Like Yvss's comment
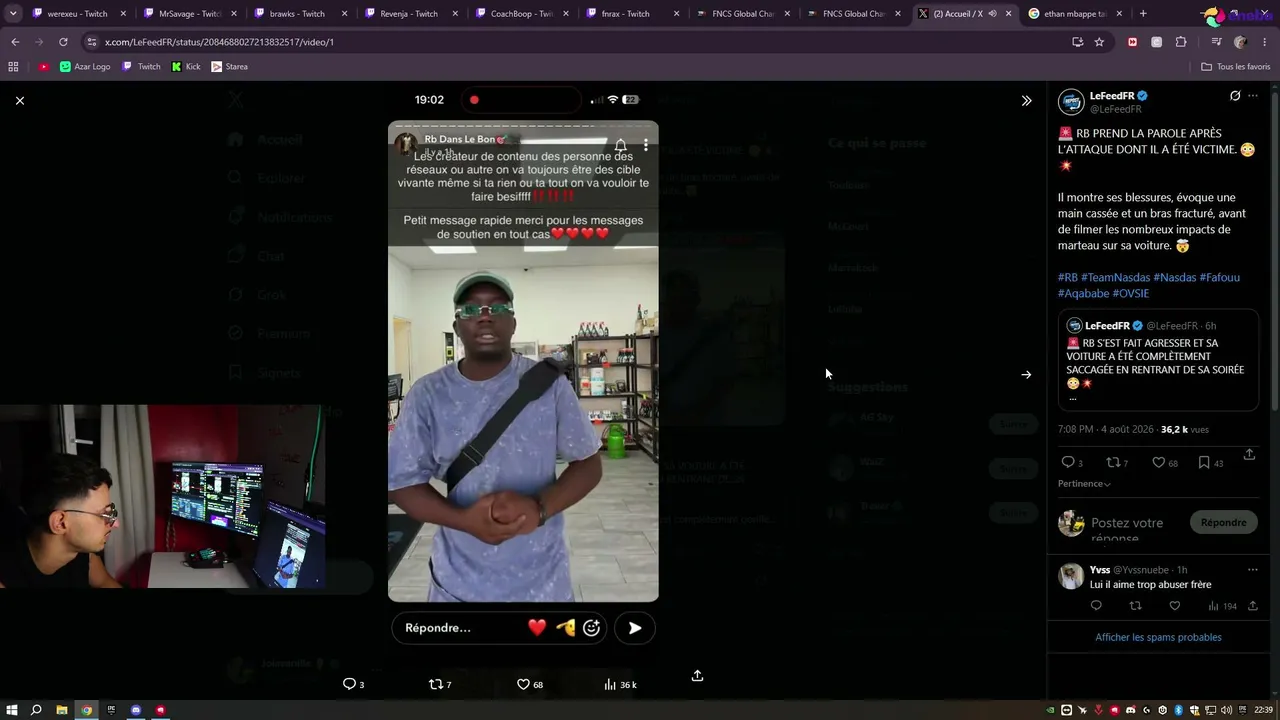This screenshot has height=720, width=1280. coord(1175,606)
